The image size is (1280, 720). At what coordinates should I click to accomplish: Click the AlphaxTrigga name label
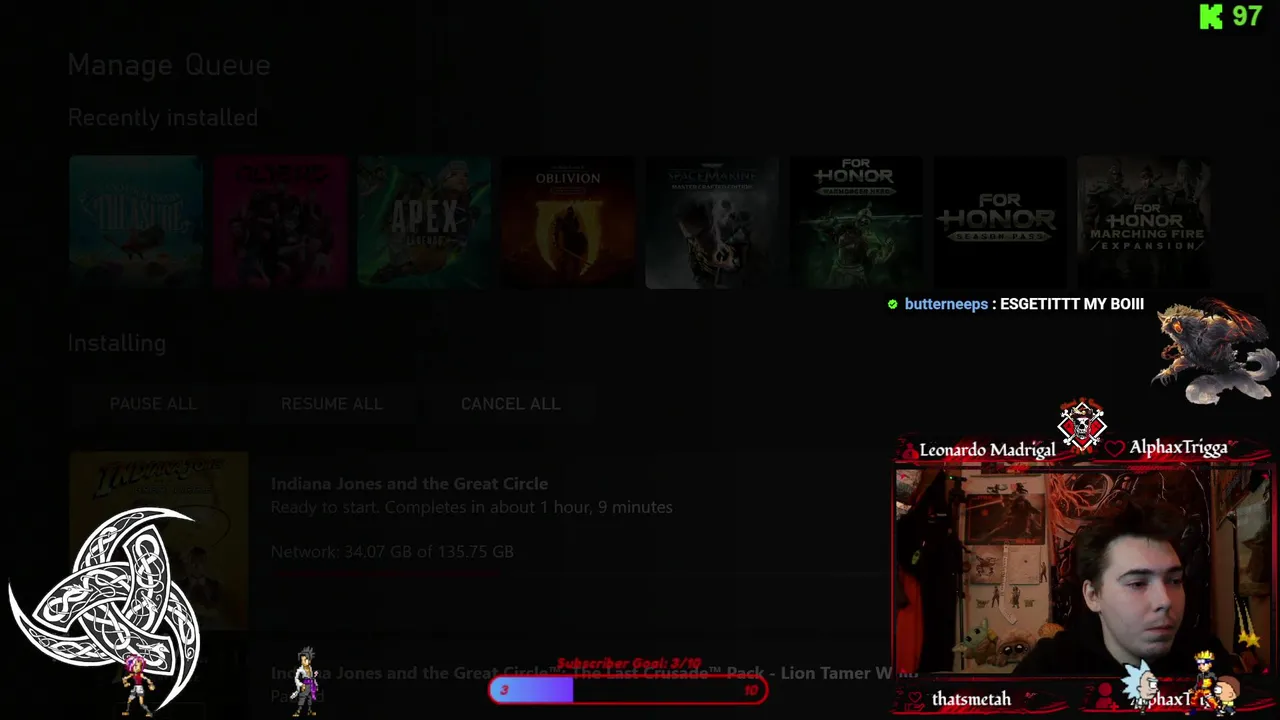(x=1178, y=448)
